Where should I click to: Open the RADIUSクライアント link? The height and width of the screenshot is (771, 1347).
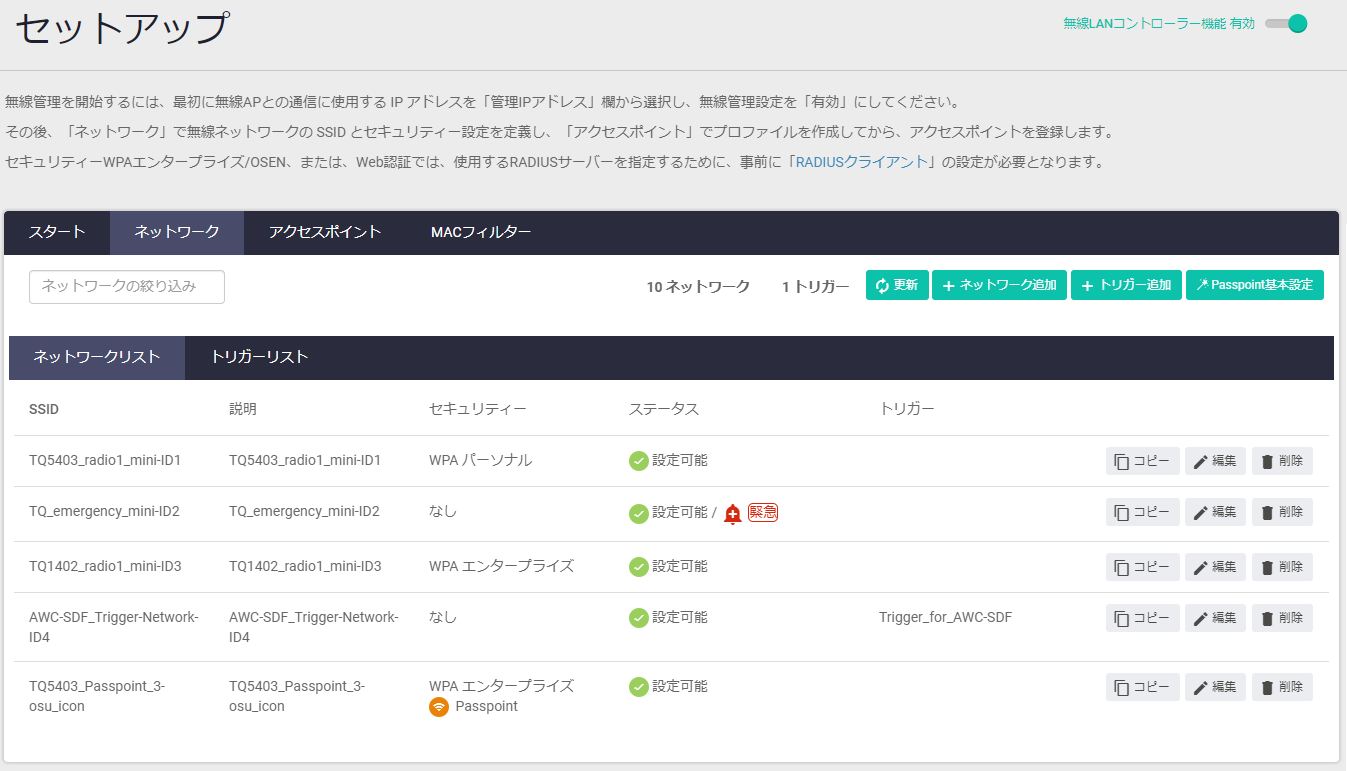click(862, 162)
